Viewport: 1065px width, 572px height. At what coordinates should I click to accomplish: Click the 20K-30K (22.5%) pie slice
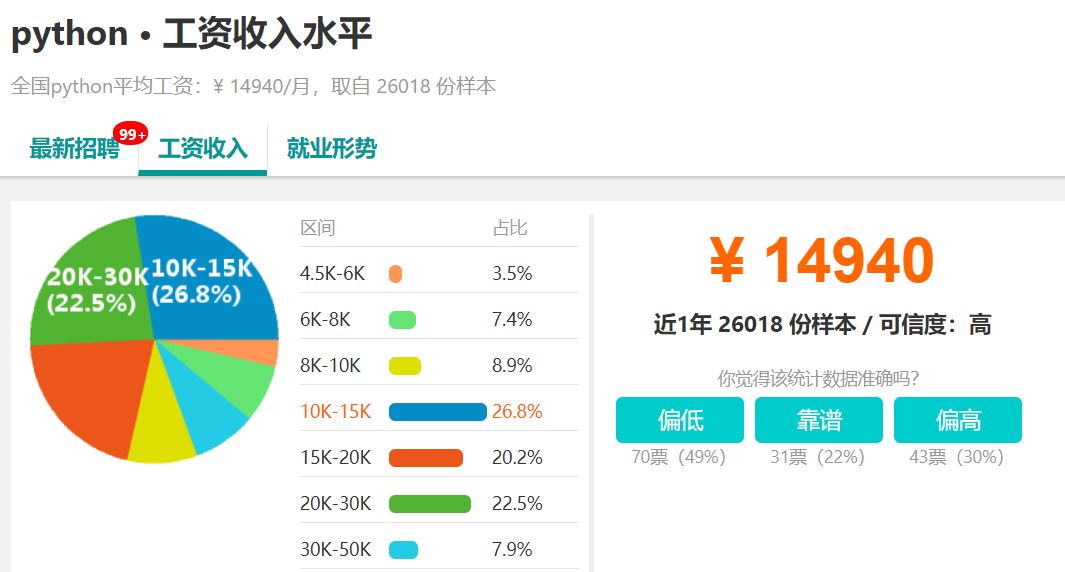92,285
